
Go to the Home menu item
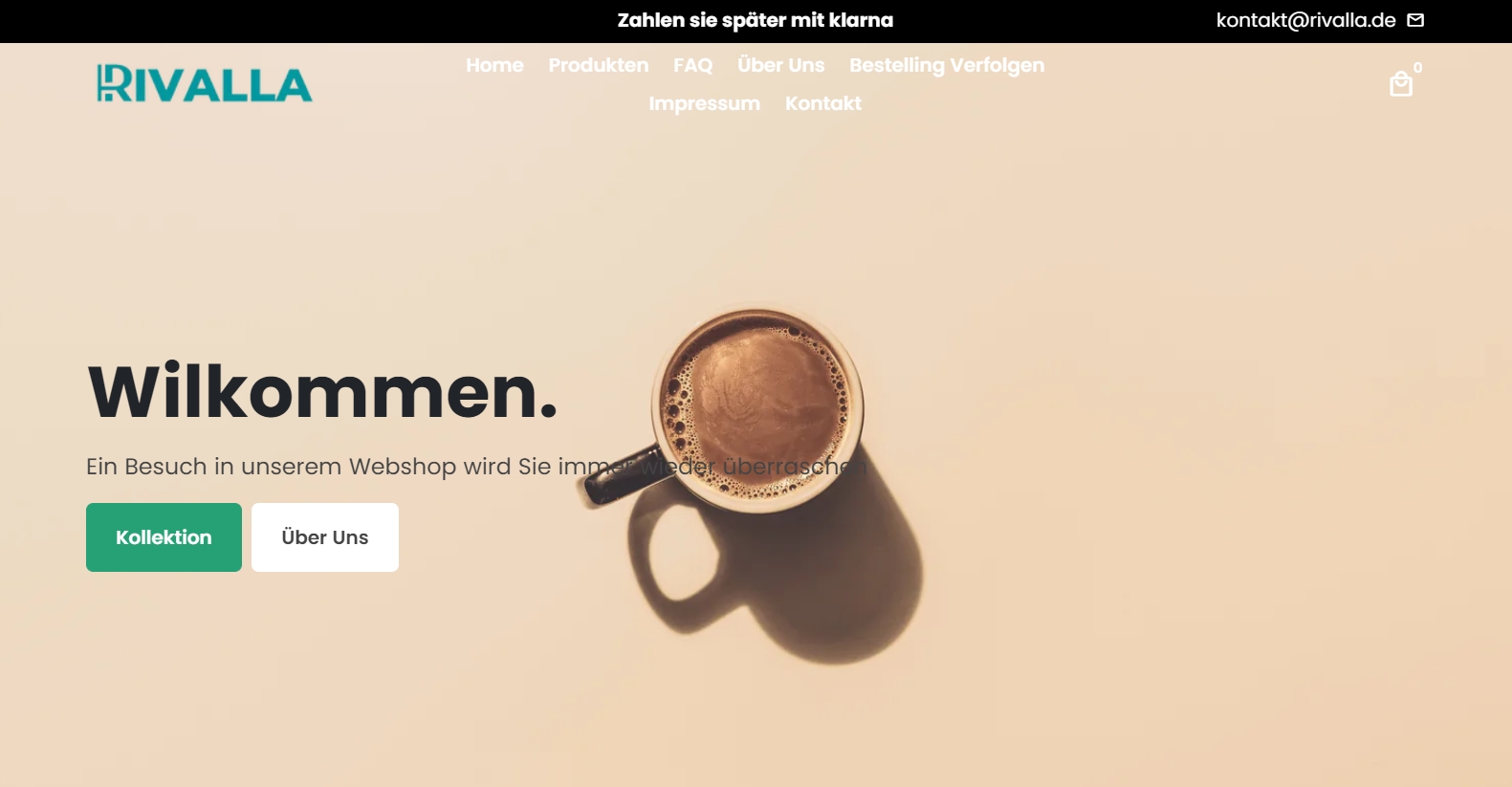tap(494, 65)
